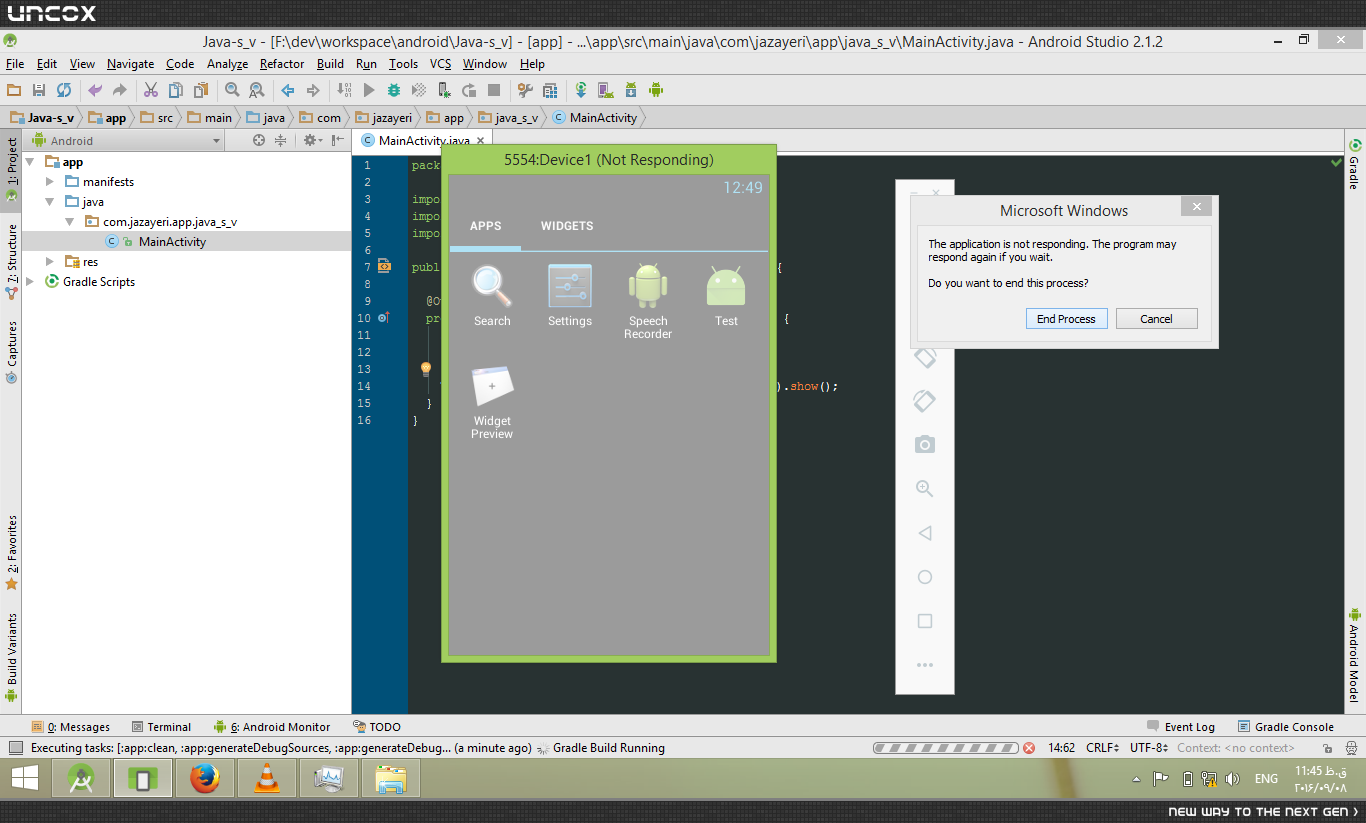Image resolution: width=1366 pixels, height=823 pixels.
Task: Select the APPS tab in emulator
Action: (x=485, y=226)
